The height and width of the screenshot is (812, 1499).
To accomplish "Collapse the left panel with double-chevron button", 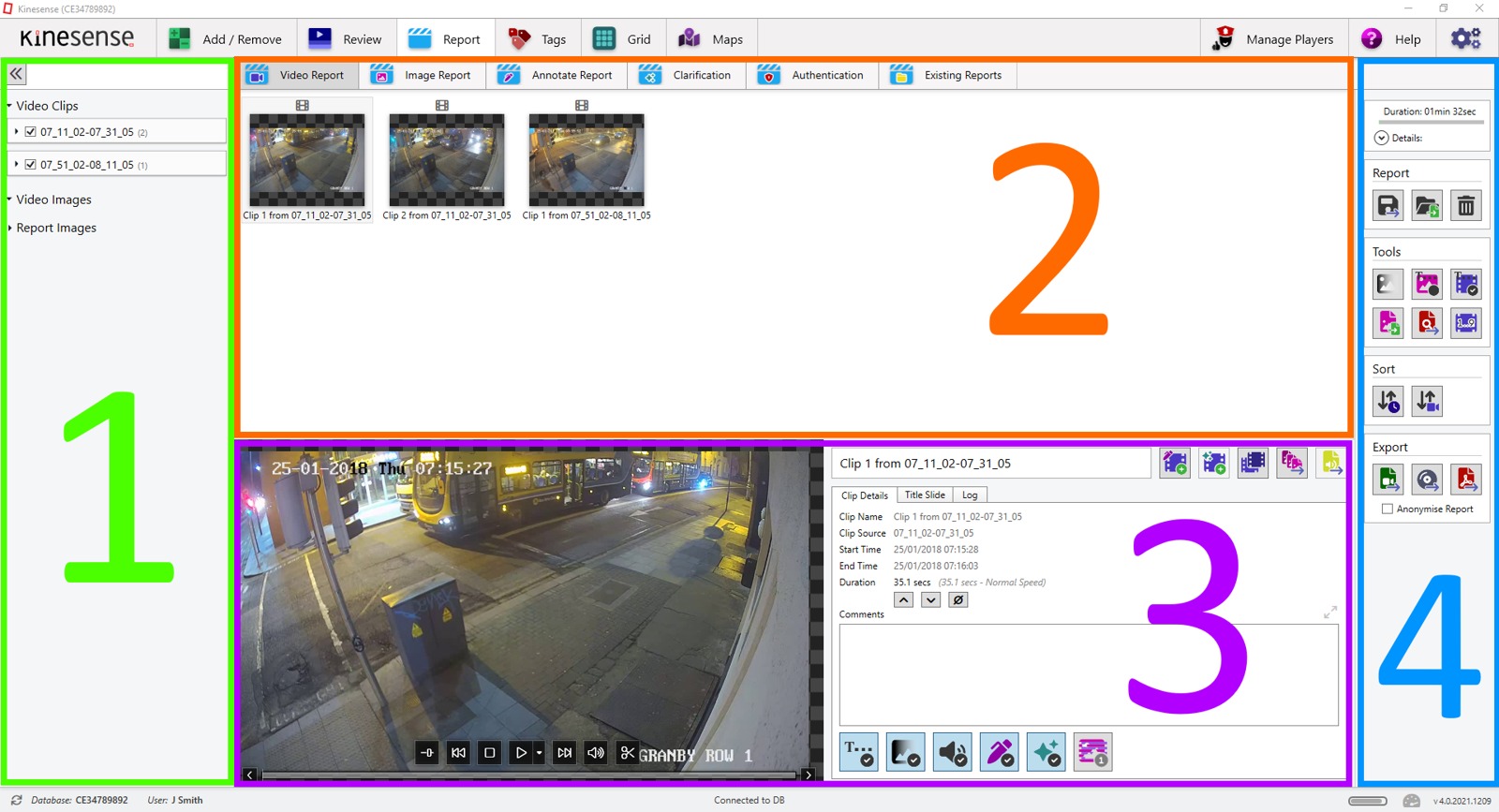I will 17,73.
